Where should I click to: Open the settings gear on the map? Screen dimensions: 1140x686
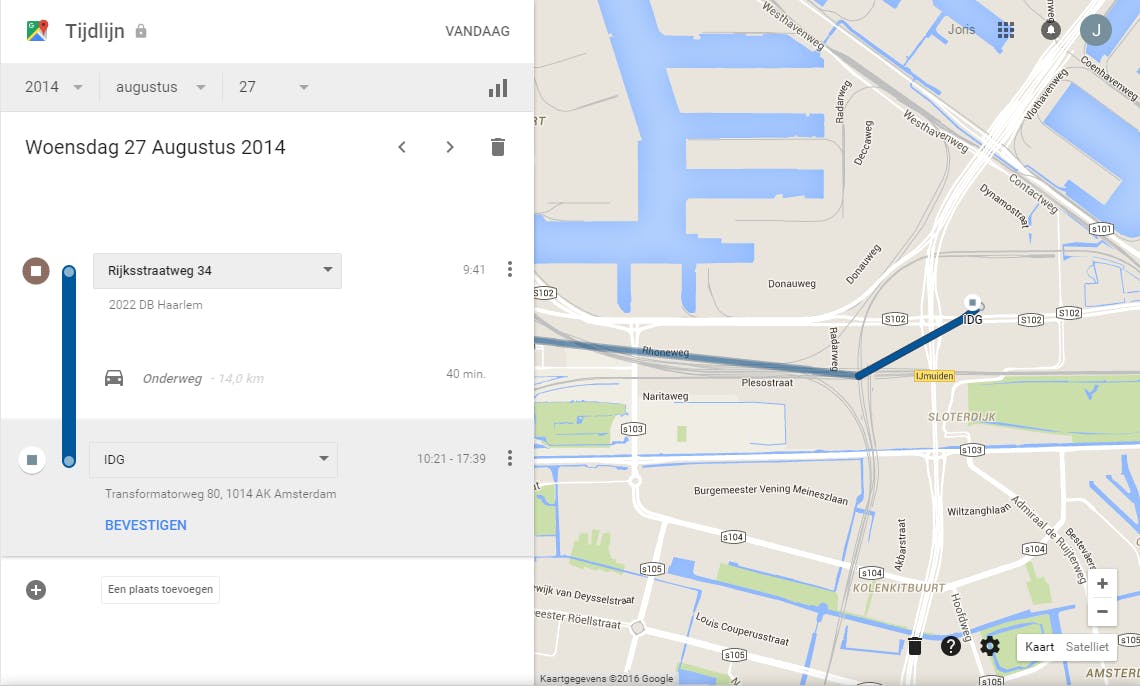[x=990, y=646]
